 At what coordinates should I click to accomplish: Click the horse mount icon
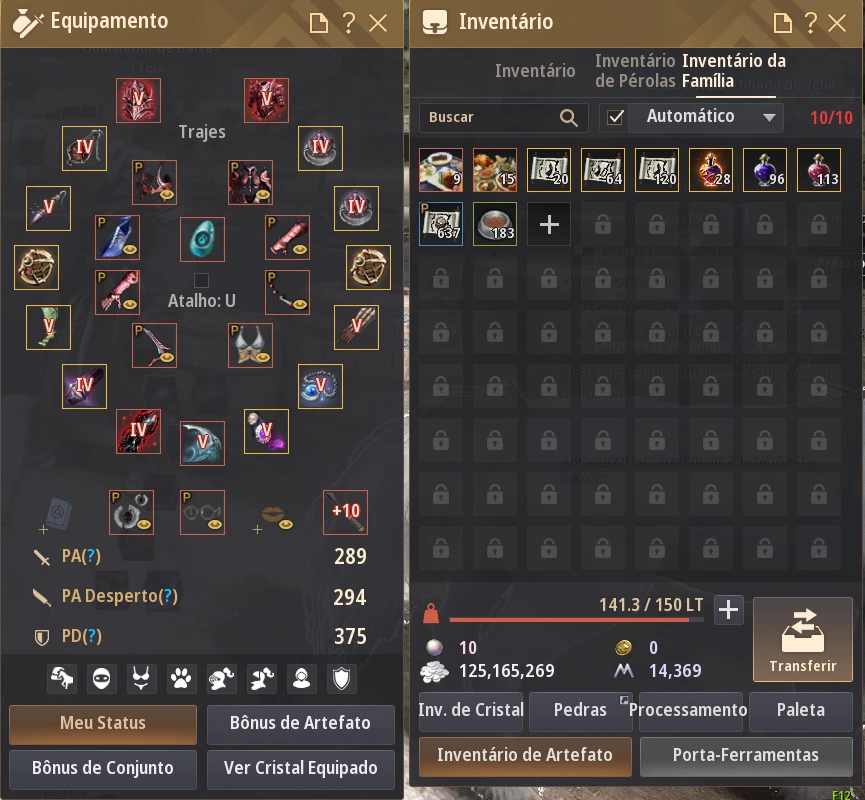[62, 678]
